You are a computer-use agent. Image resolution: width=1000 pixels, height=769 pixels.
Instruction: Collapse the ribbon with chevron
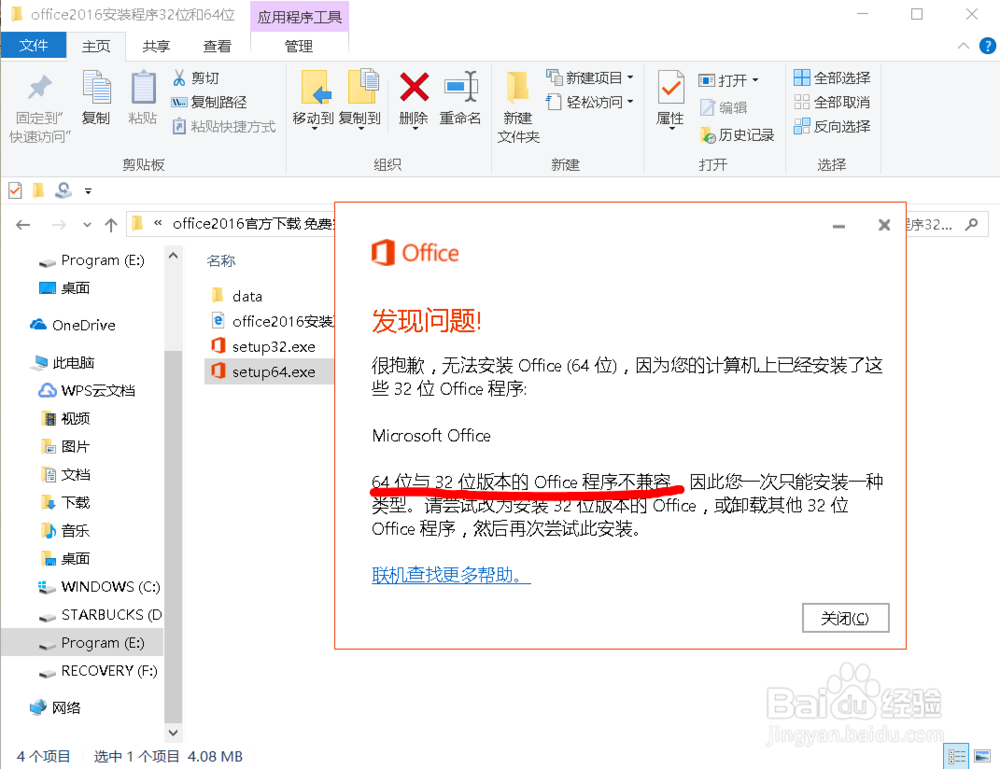click(x=963, y=46)
